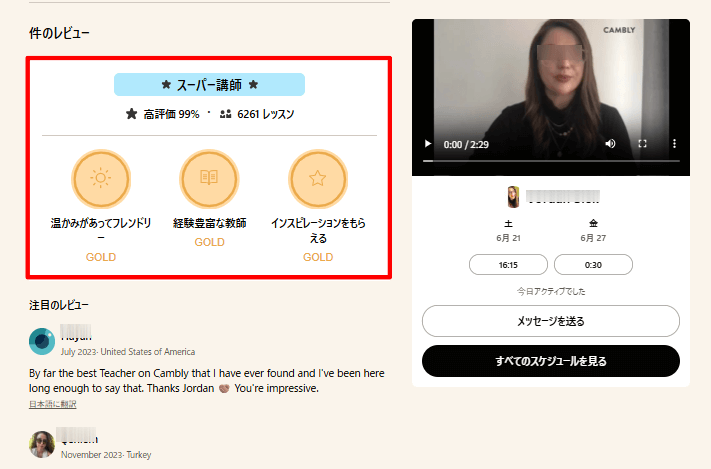
Task: Click 日本語に翻訳 link under first review
Action: click(x=53, y=404)
